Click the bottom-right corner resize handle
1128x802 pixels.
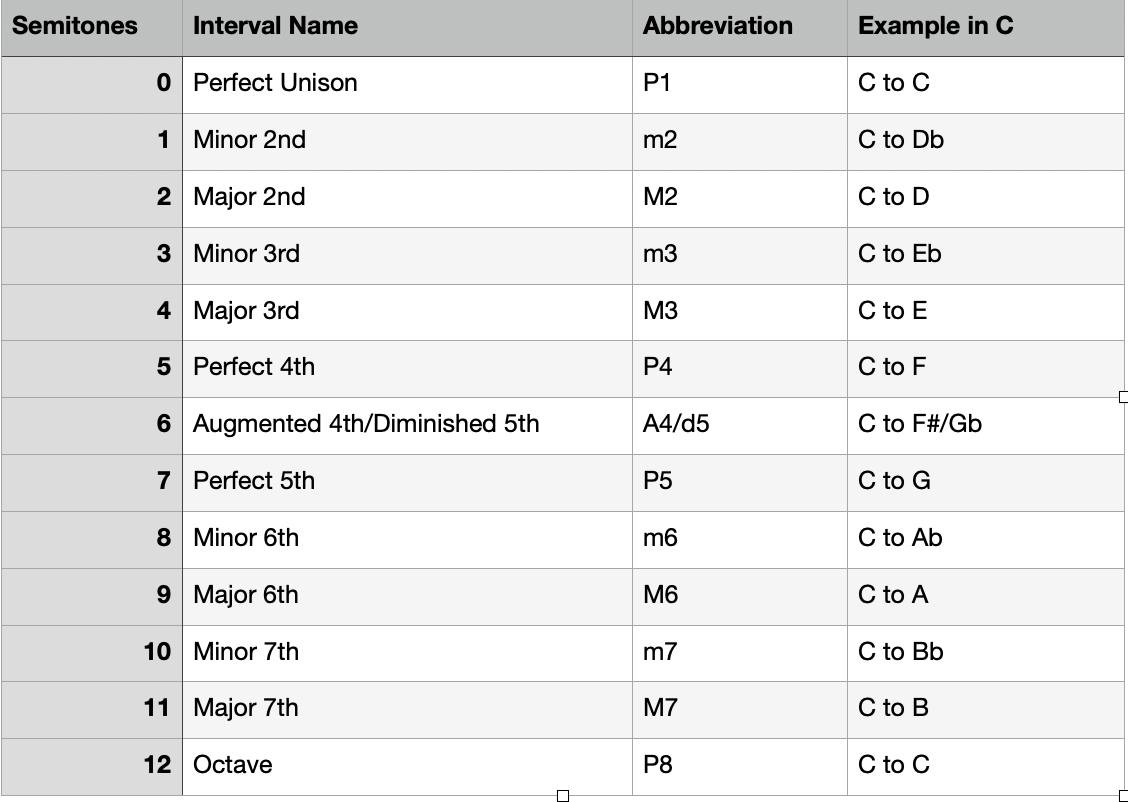tap(1124, 796)
